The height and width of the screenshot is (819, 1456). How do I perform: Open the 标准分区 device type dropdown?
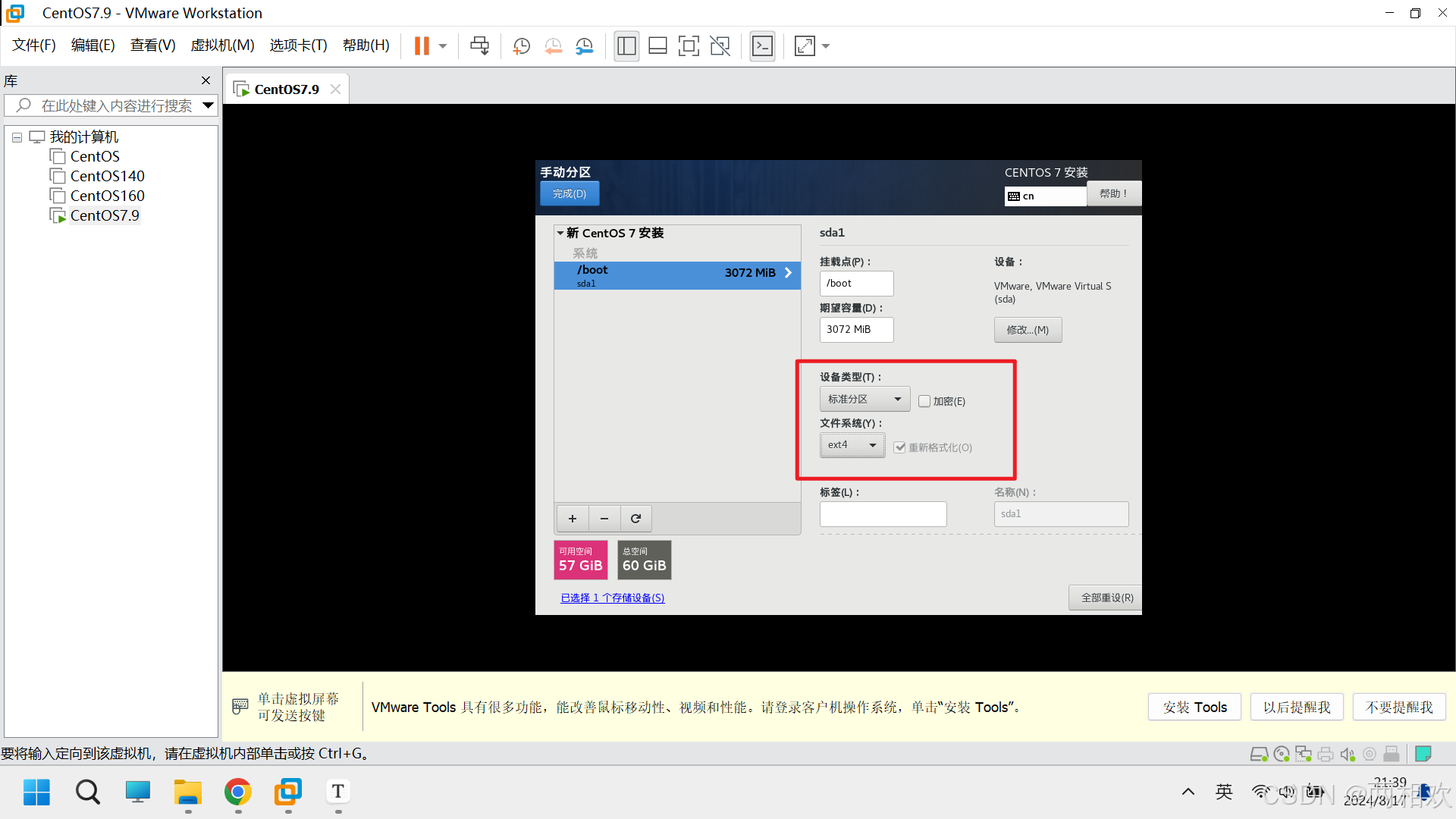[864, 399]
